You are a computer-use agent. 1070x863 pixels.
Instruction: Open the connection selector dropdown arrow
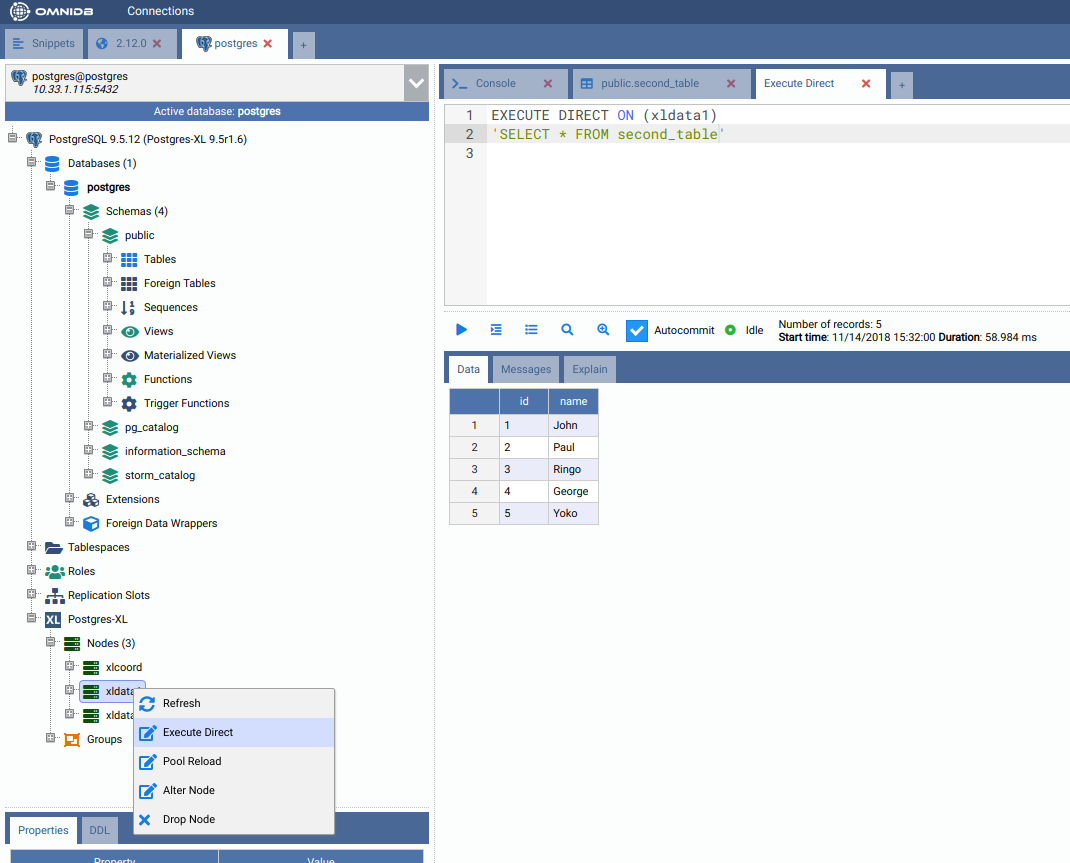tap(416, 84)
